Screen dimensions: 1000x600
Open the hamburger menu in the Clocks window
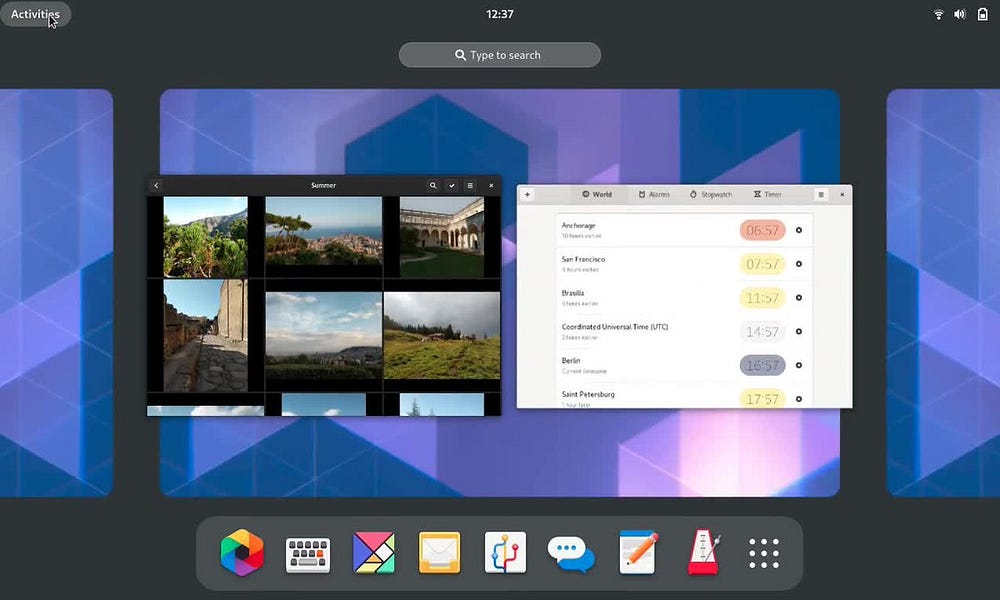pyautogui.click(x=822, y=194)
